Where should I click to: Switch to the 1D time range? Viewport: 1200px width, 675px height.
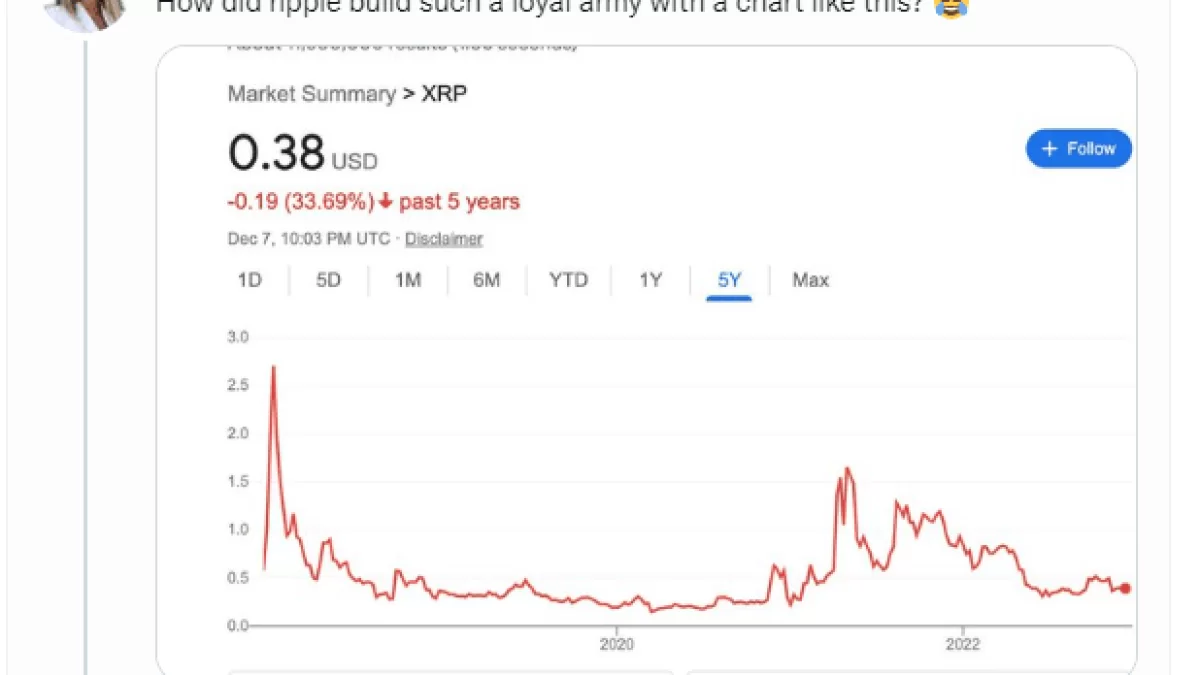point(249,280)
